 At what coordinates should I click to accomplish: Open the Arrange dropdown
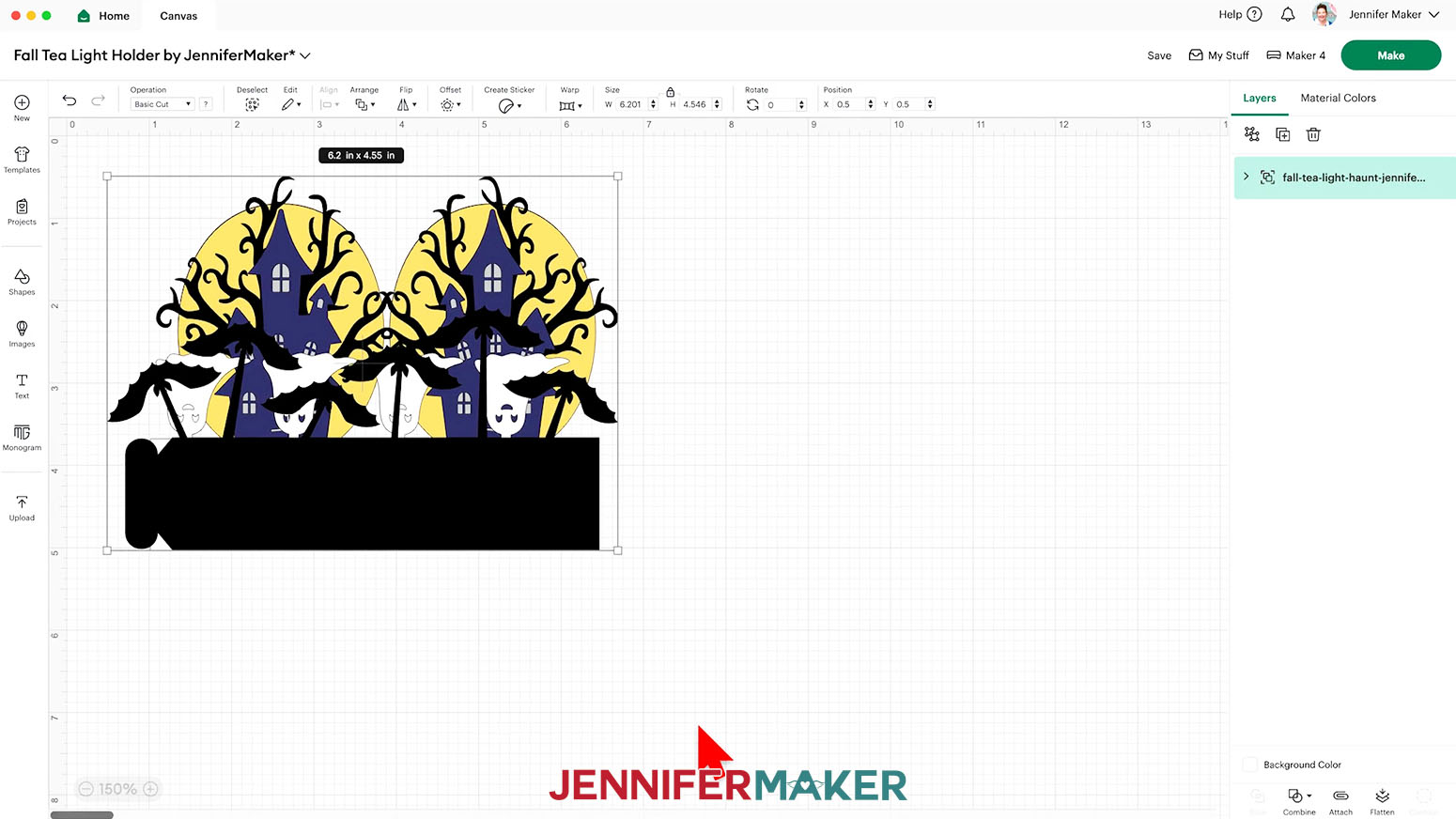[x=364, y=104]
